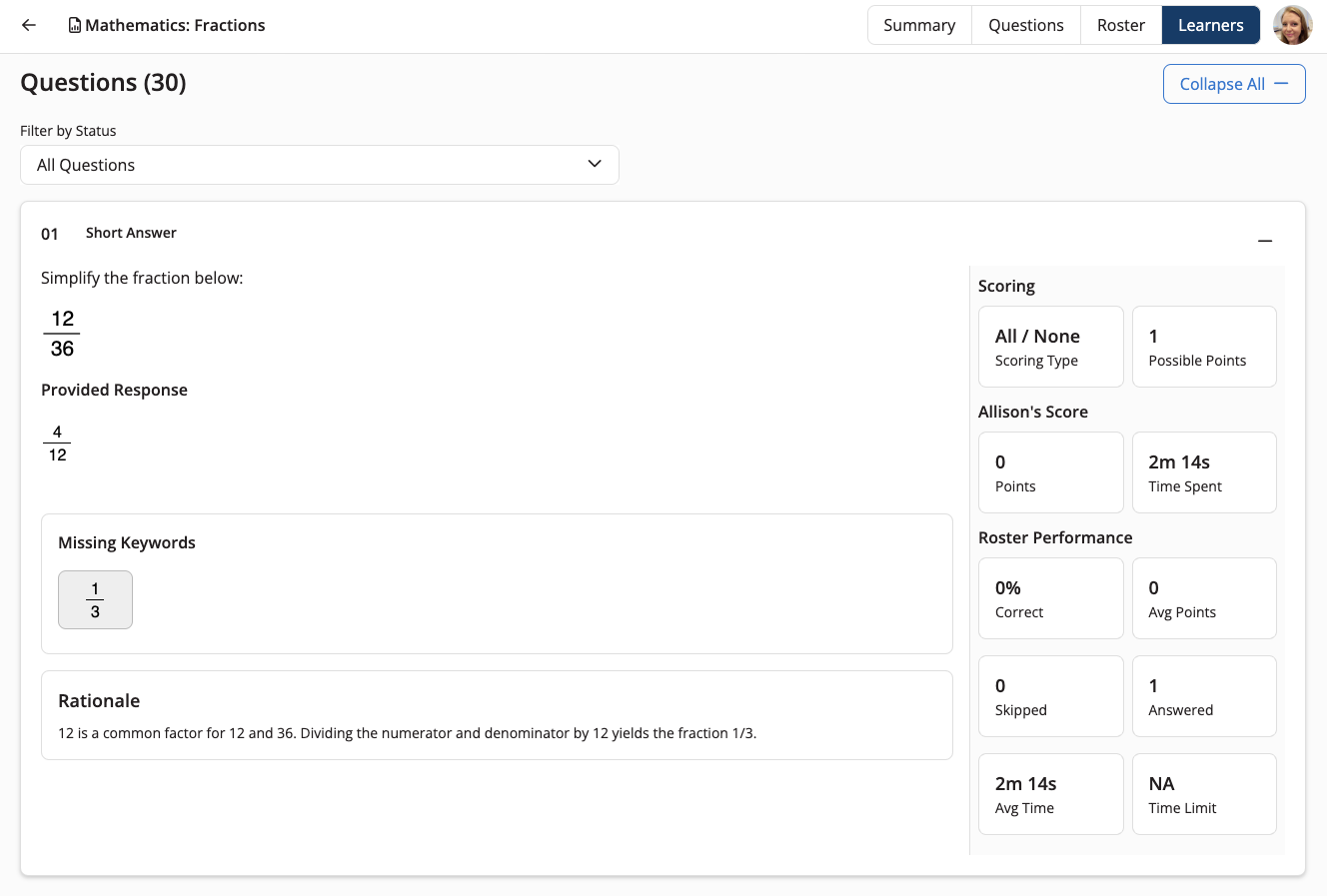Screen dimensions: 1327x896
Task: Click the provided response fraction 4/12
Action: [x=57, y=444]
